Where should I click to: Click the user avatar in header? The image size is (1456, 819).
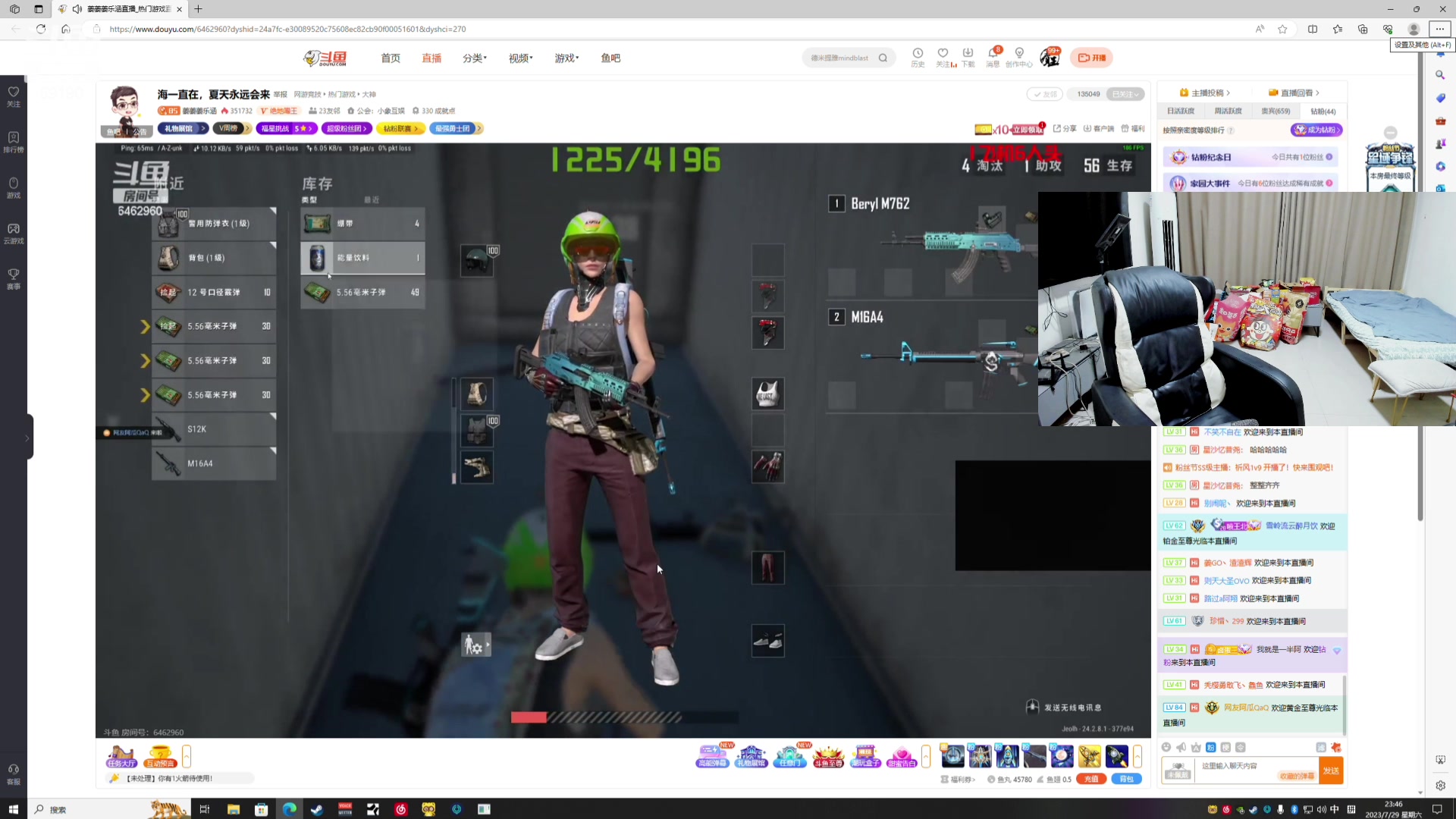click(x=1050, y=57)
